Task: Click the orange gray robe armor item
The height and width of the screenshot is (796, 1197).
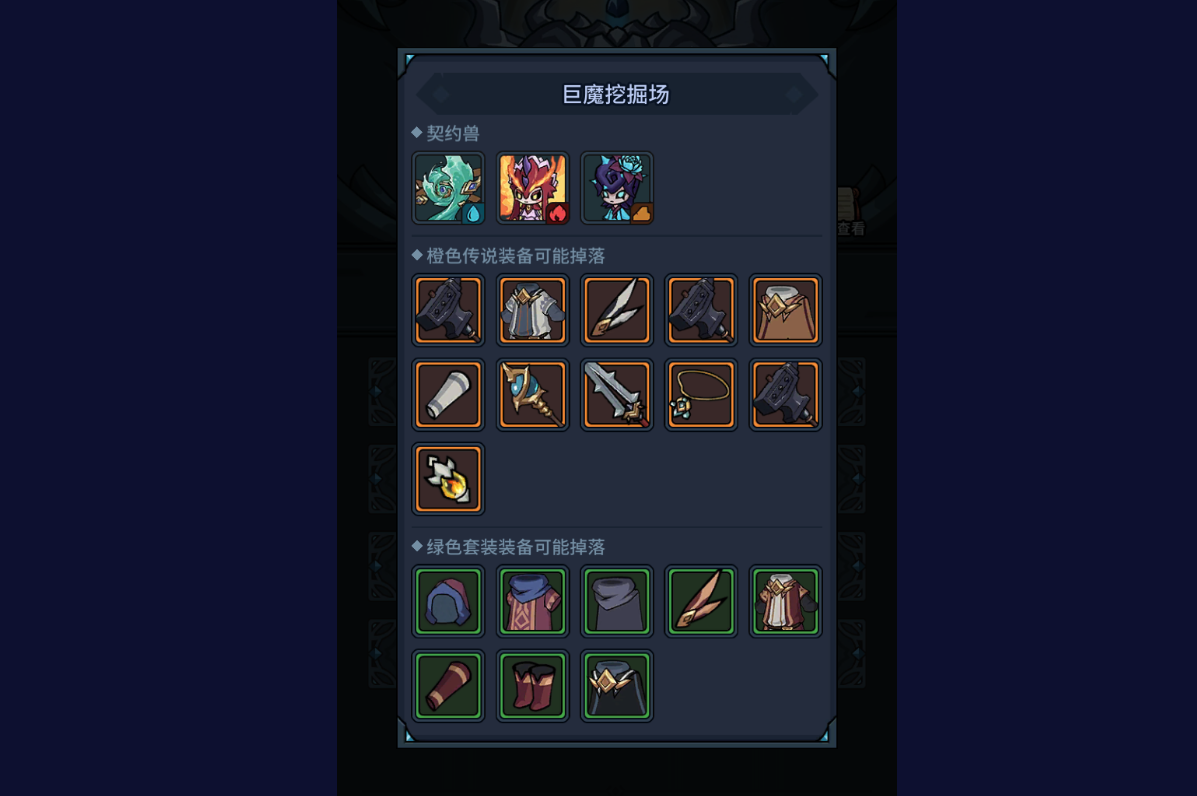Action: click(x=533, y=310)
